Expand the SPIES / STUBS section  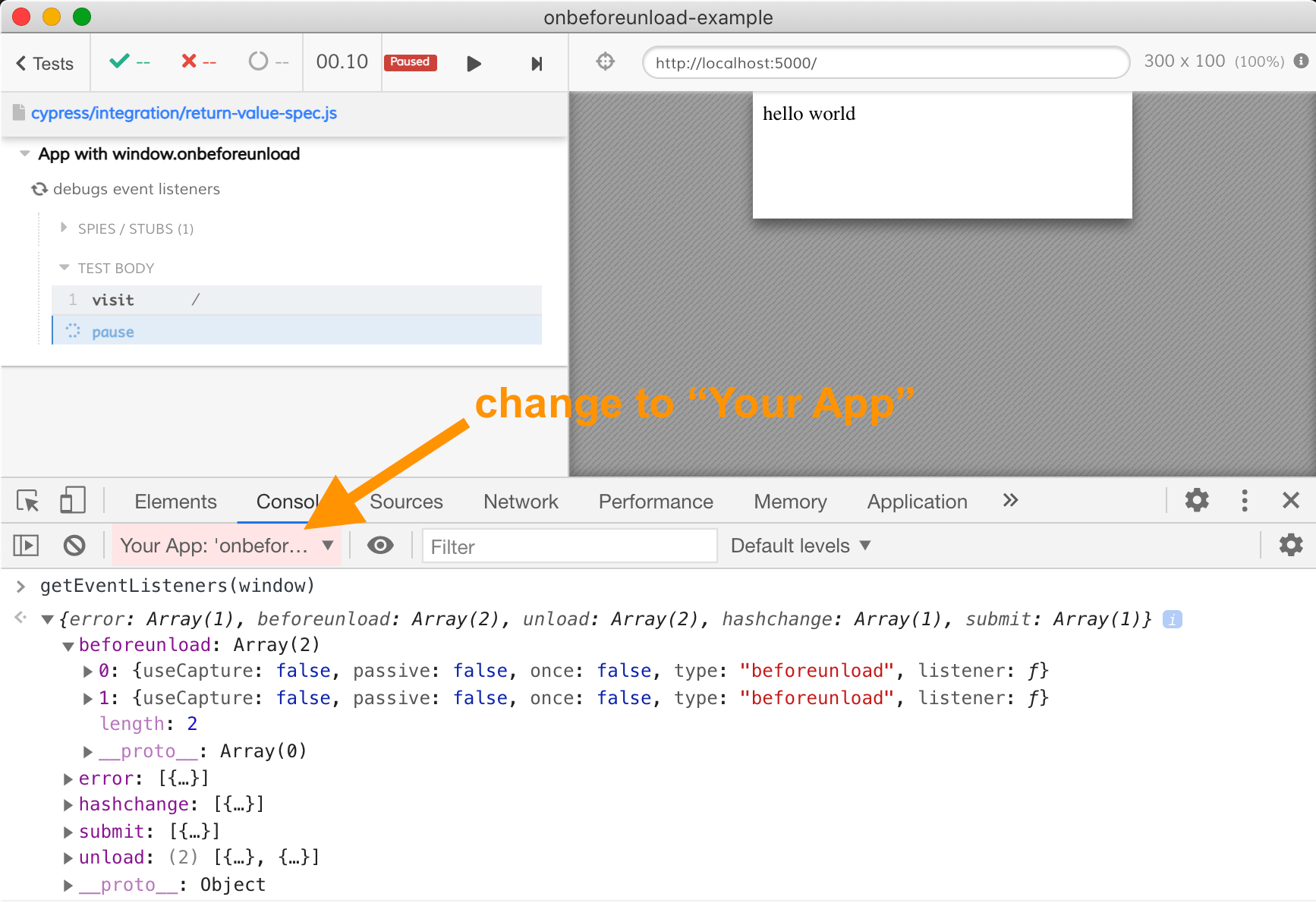pyautogui.click(x=64, y=228)
